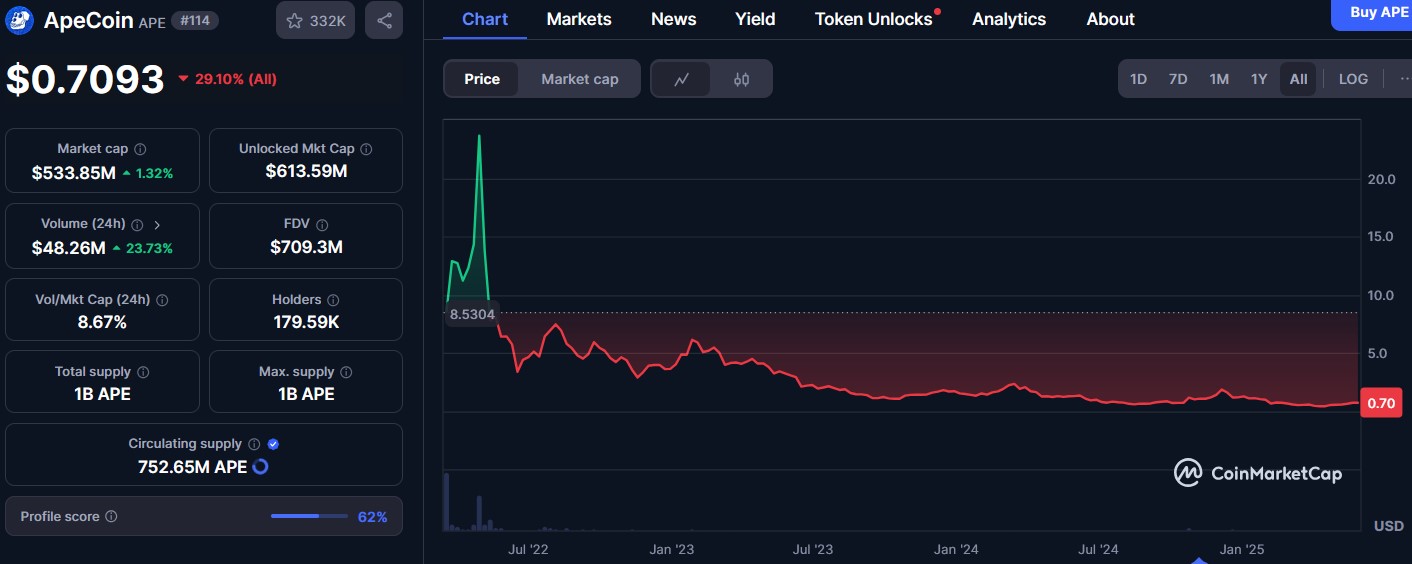Set chart range to 1Y

[1259, 79]
